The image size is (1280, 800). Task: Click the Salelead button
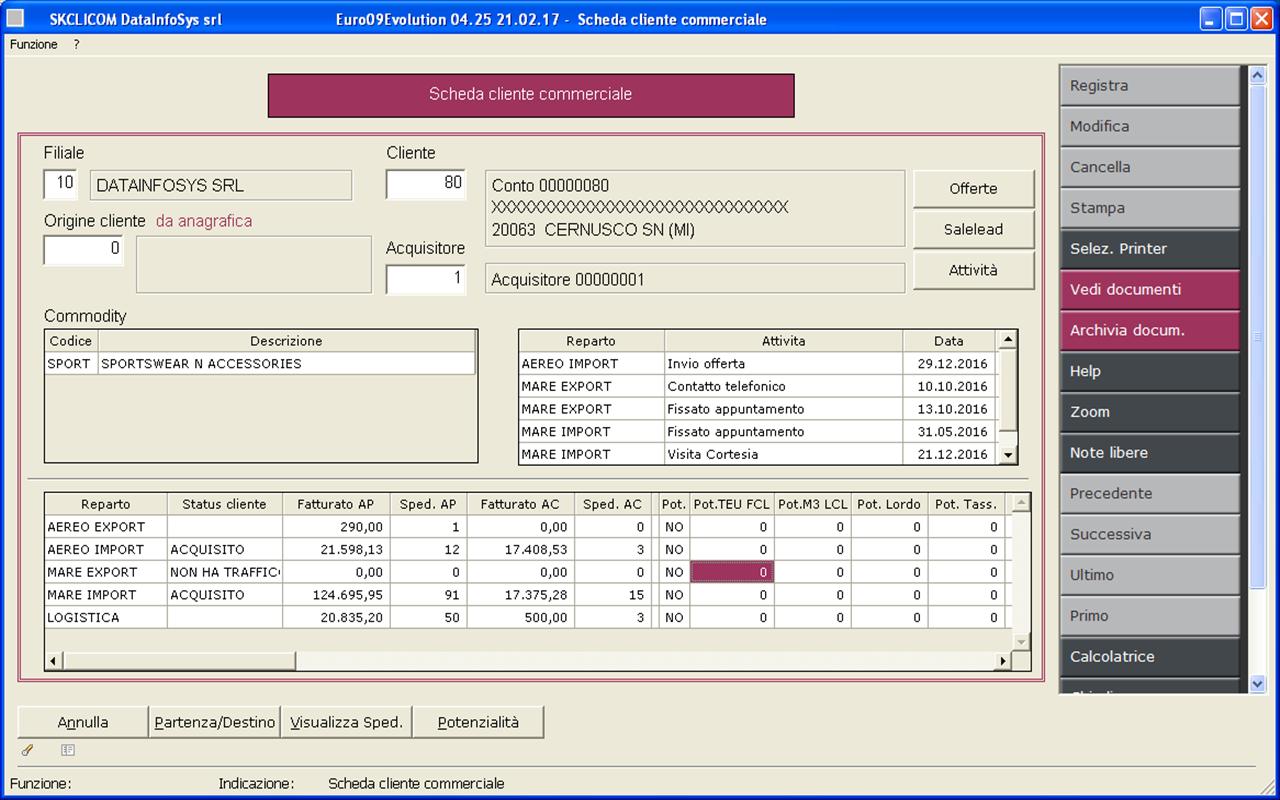pos(973,230)
